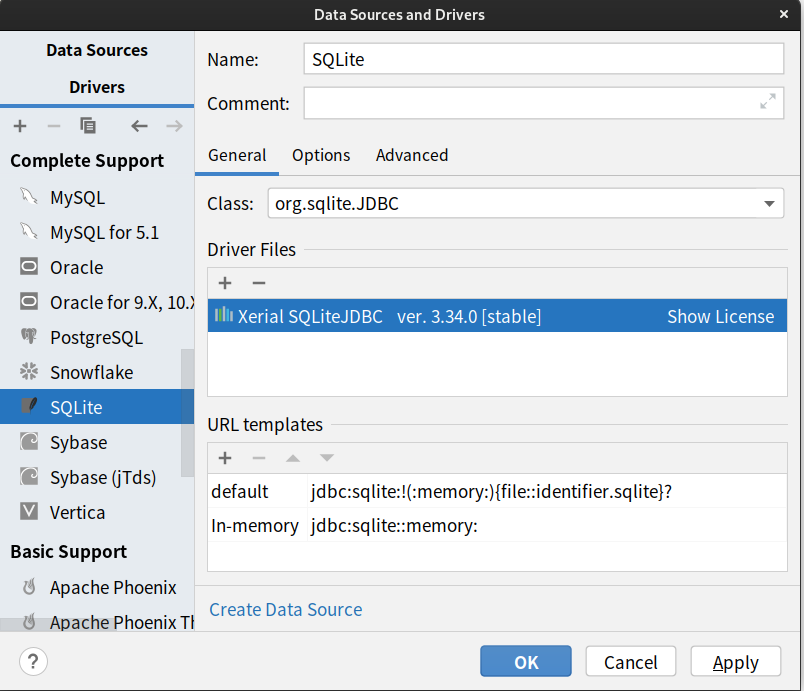Click the add driver plus icon in sidebar
This screenshot has width=804, height=691.
click(20, 126)
